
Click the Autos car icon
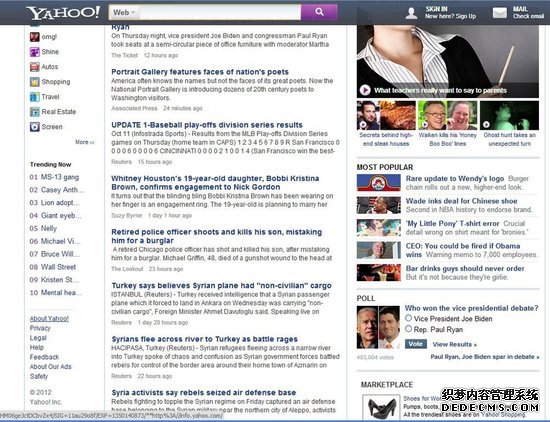point(34,67)
